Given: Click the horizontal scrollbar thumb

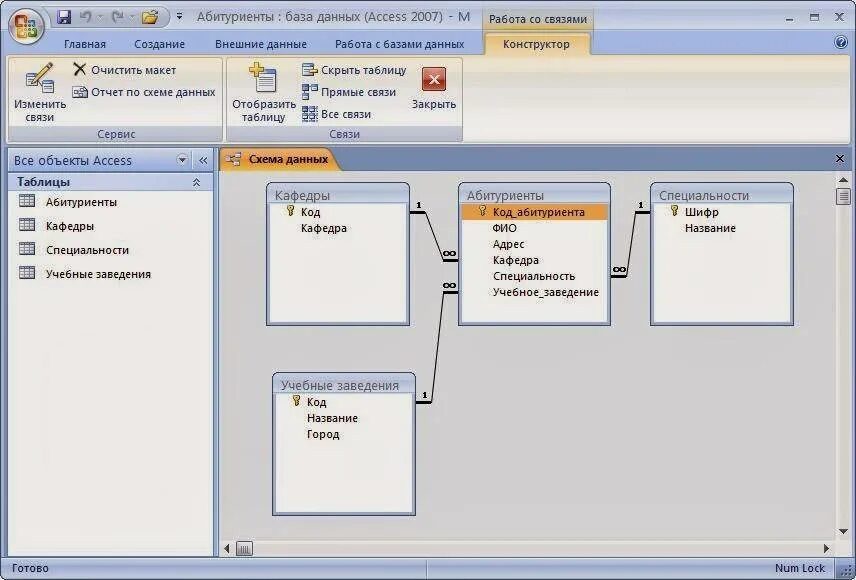Looking at the screenshot, I should point(244,548).
